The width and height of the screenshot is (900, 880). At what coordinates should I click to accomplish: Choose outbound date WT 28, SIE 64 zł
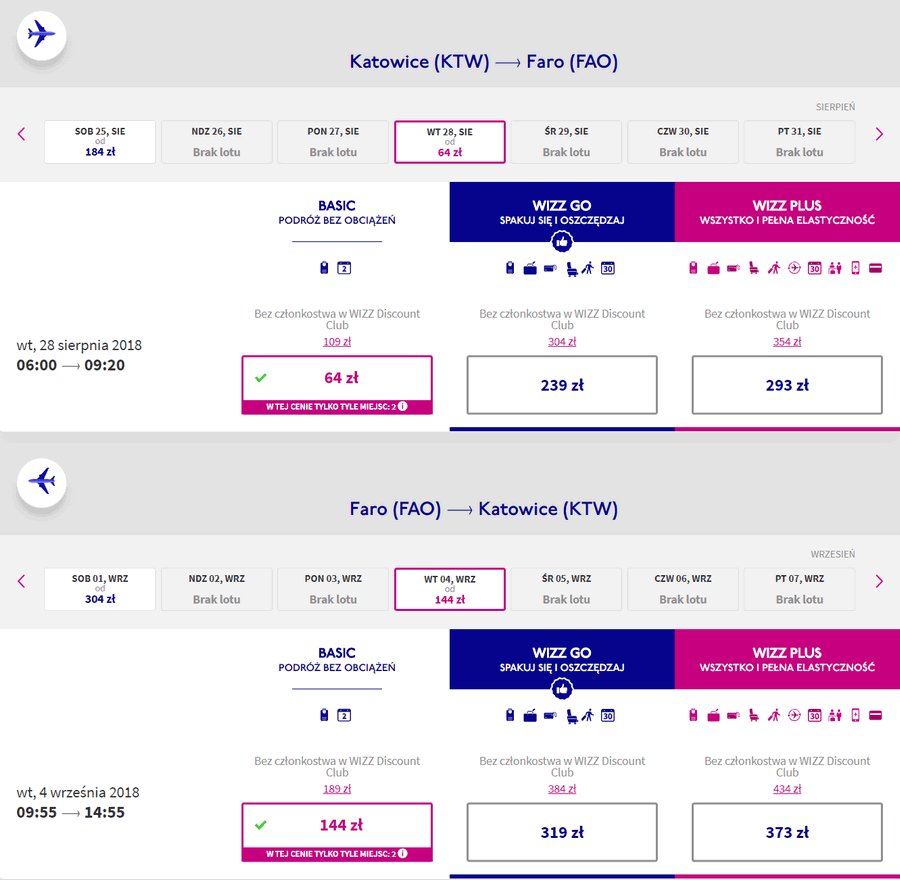[449, 142]
